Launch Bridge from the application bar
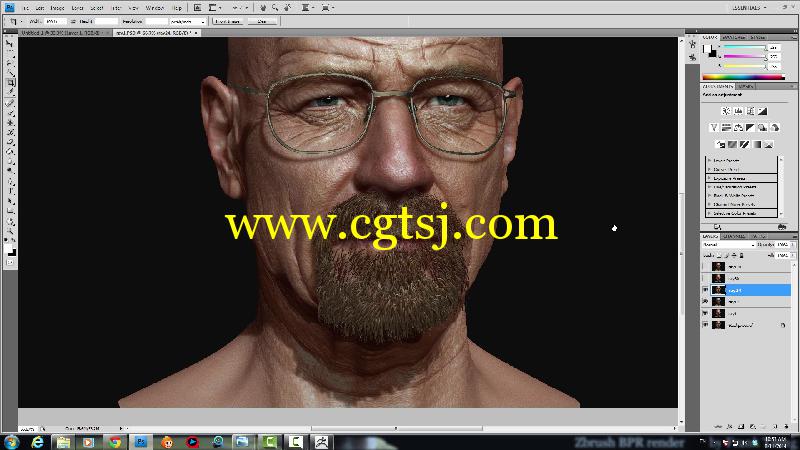800x450 pixels. pos(197,8)
